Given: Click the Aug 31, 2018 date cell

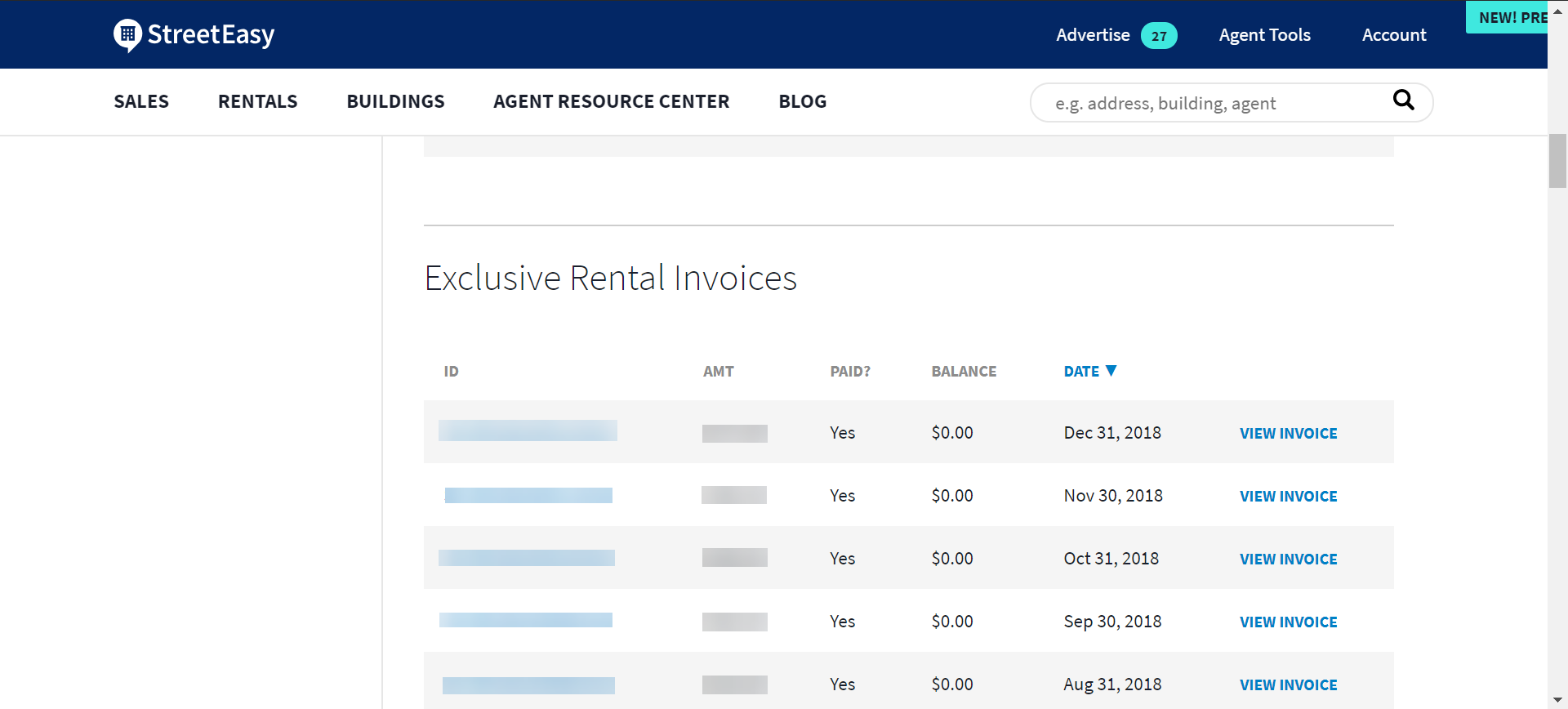Looking at the screenshot, I should 1112,684.
